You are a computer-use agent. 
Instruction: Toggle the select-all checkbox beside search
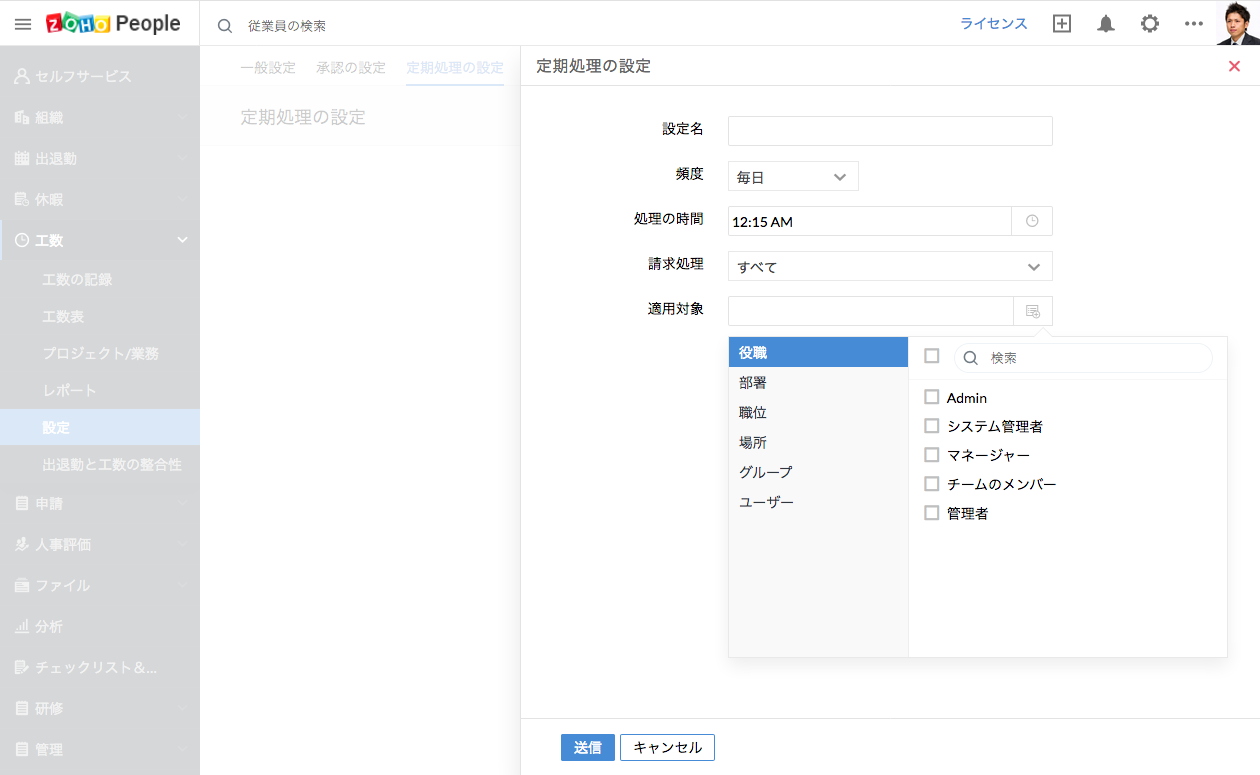[x=932, y=356]
